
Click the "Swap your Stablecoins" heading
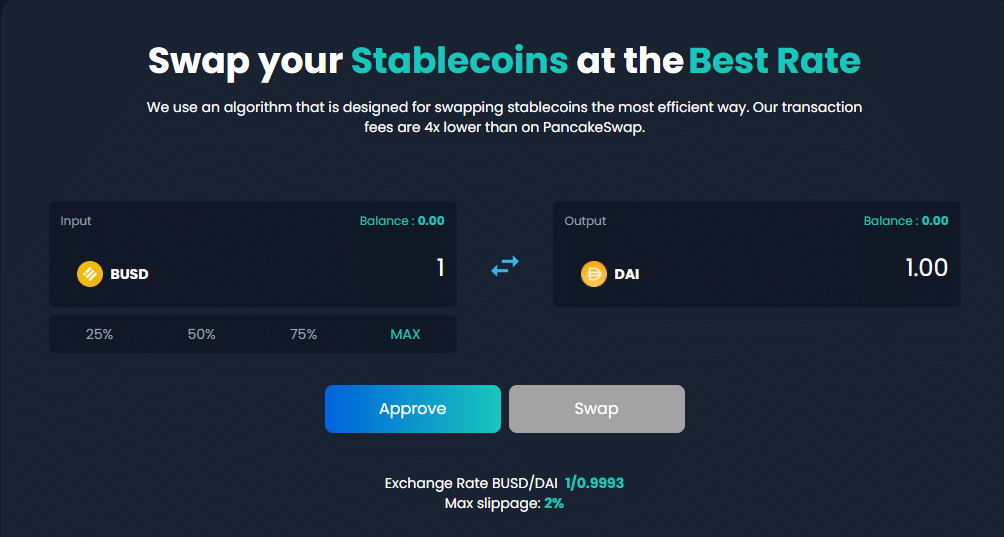358,61
